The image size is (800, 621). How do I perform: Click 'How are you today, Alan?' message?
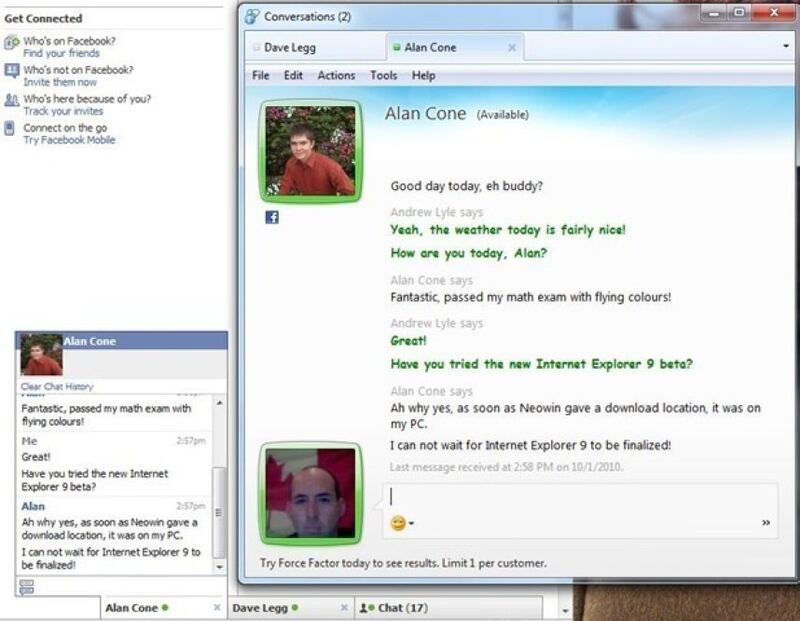[x=468, y=253]
